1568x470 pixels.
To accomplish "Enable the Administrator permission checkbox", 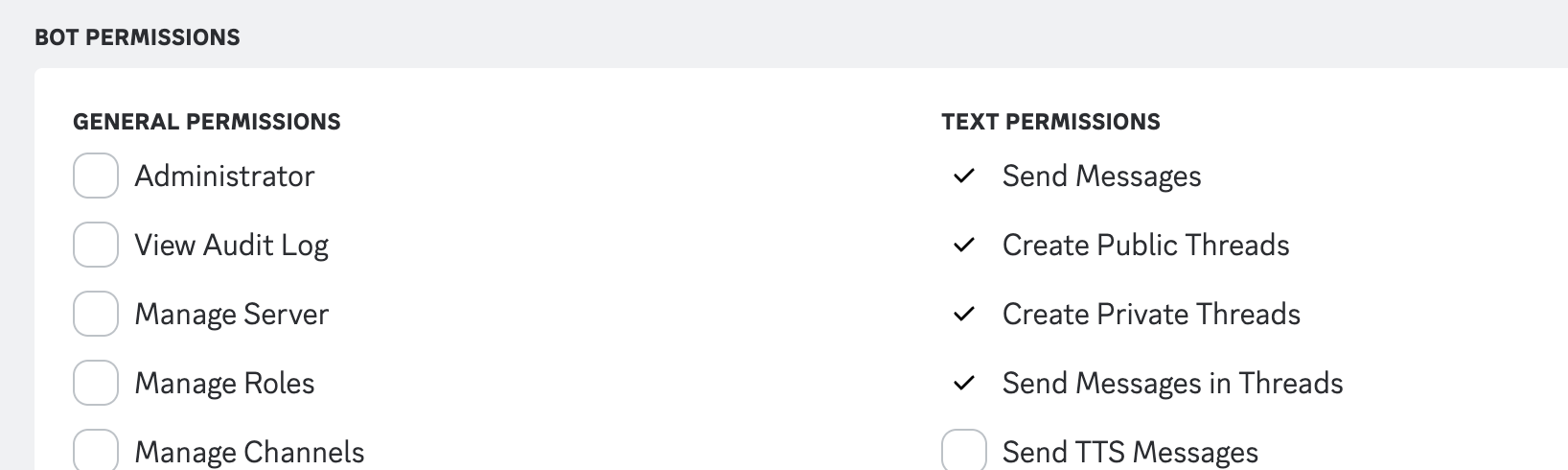I will [x=96, y=176].
